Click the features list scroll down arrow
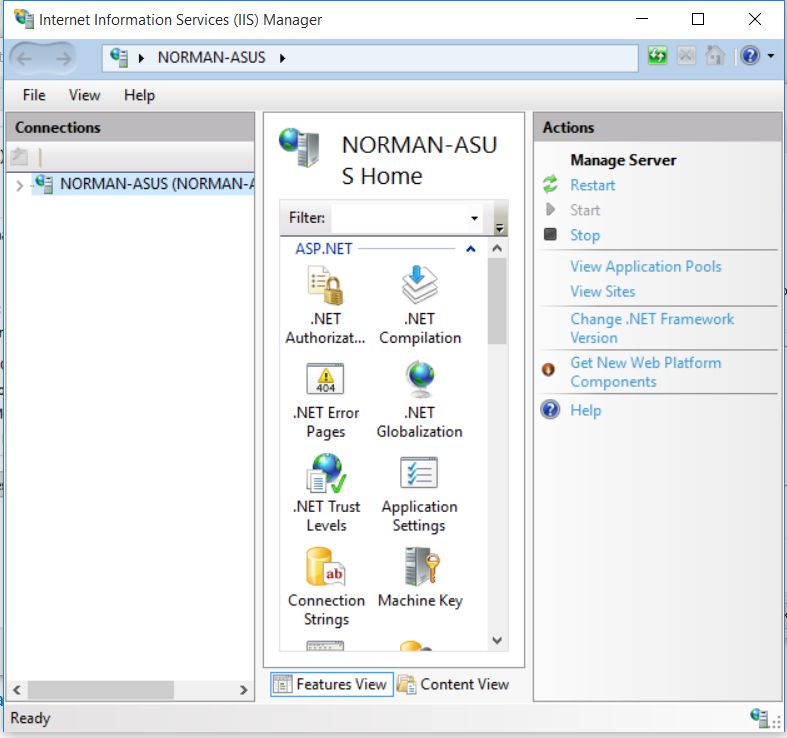The image size is (787, 738). (497, 640)
